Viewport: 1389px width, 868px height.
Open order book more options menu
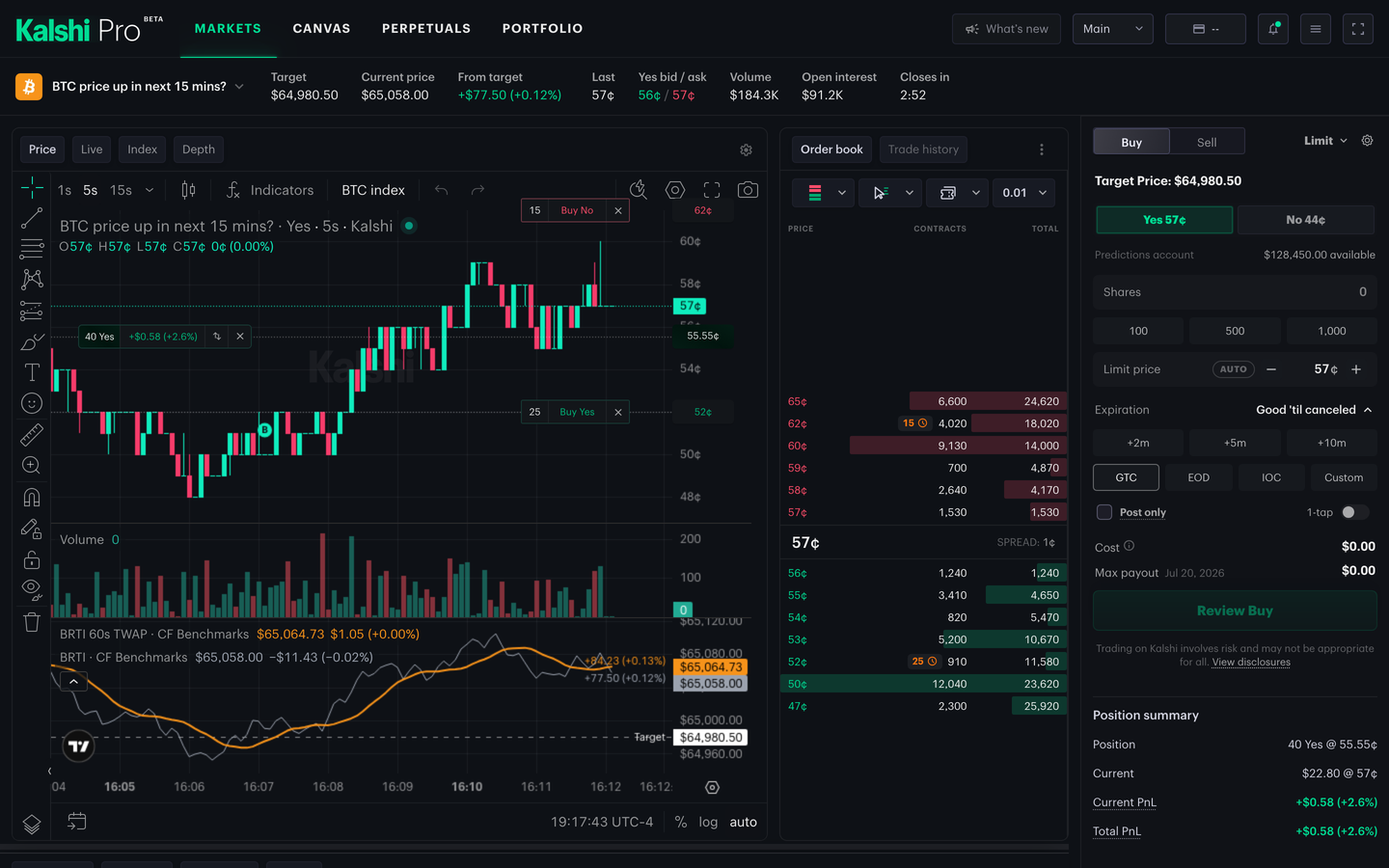coord(1042,149)
